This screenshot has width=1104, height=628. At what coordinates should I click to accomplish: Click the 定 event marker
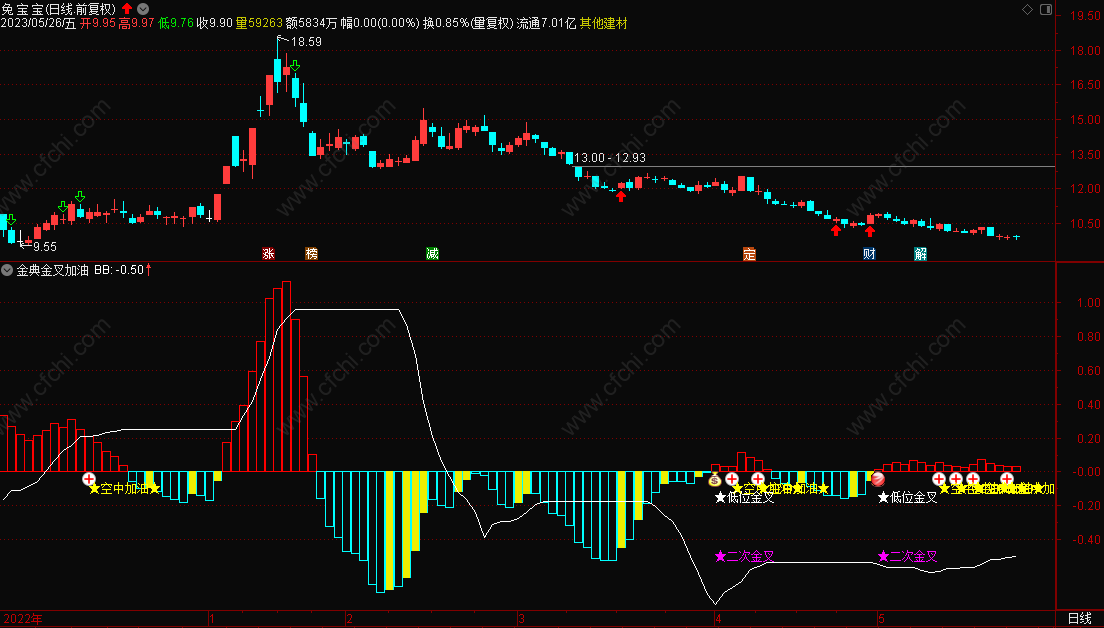click(749, 253)
